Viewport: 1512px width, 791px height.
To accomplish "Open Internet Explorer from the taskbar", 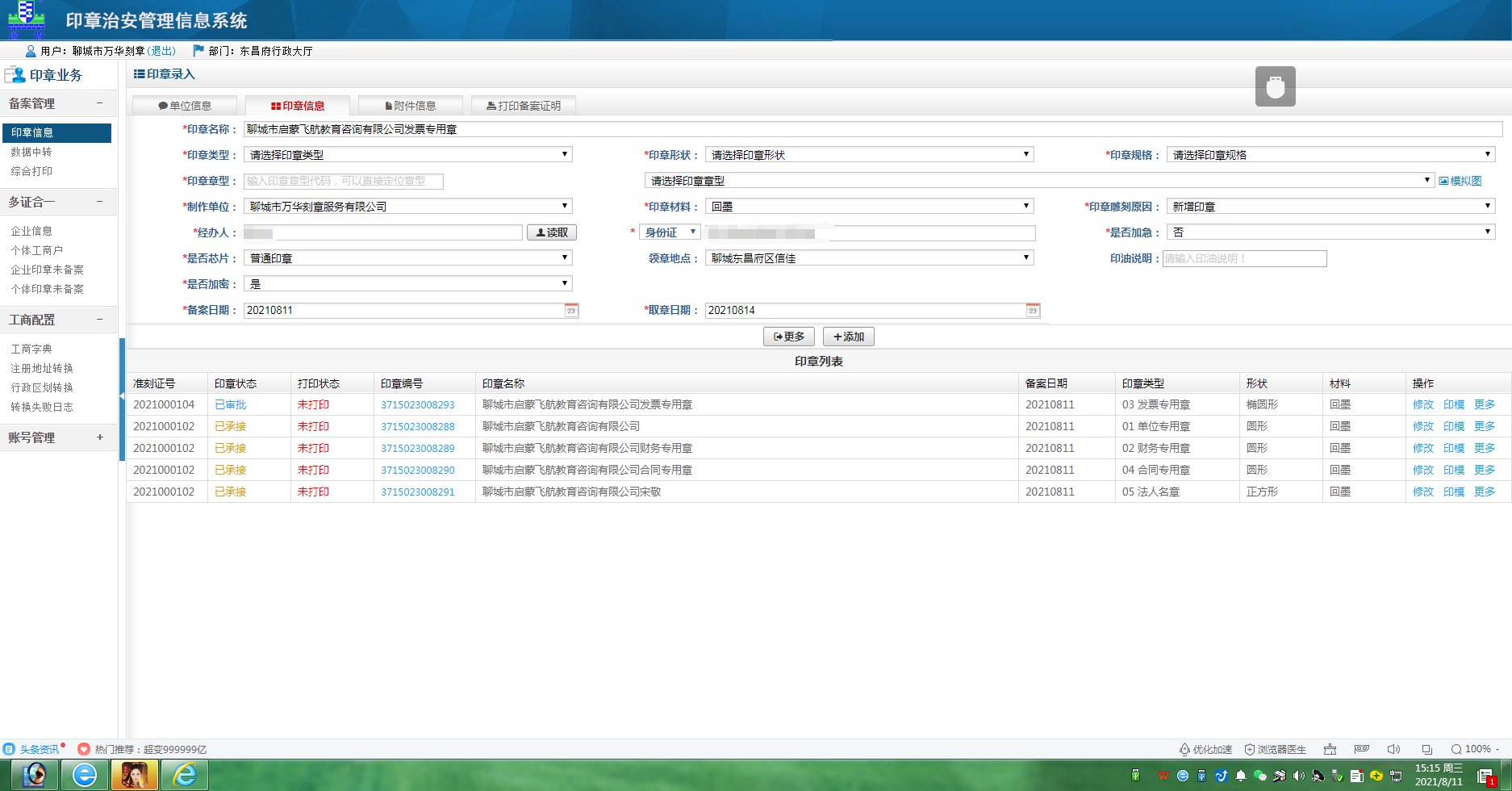I will [185, 775].
